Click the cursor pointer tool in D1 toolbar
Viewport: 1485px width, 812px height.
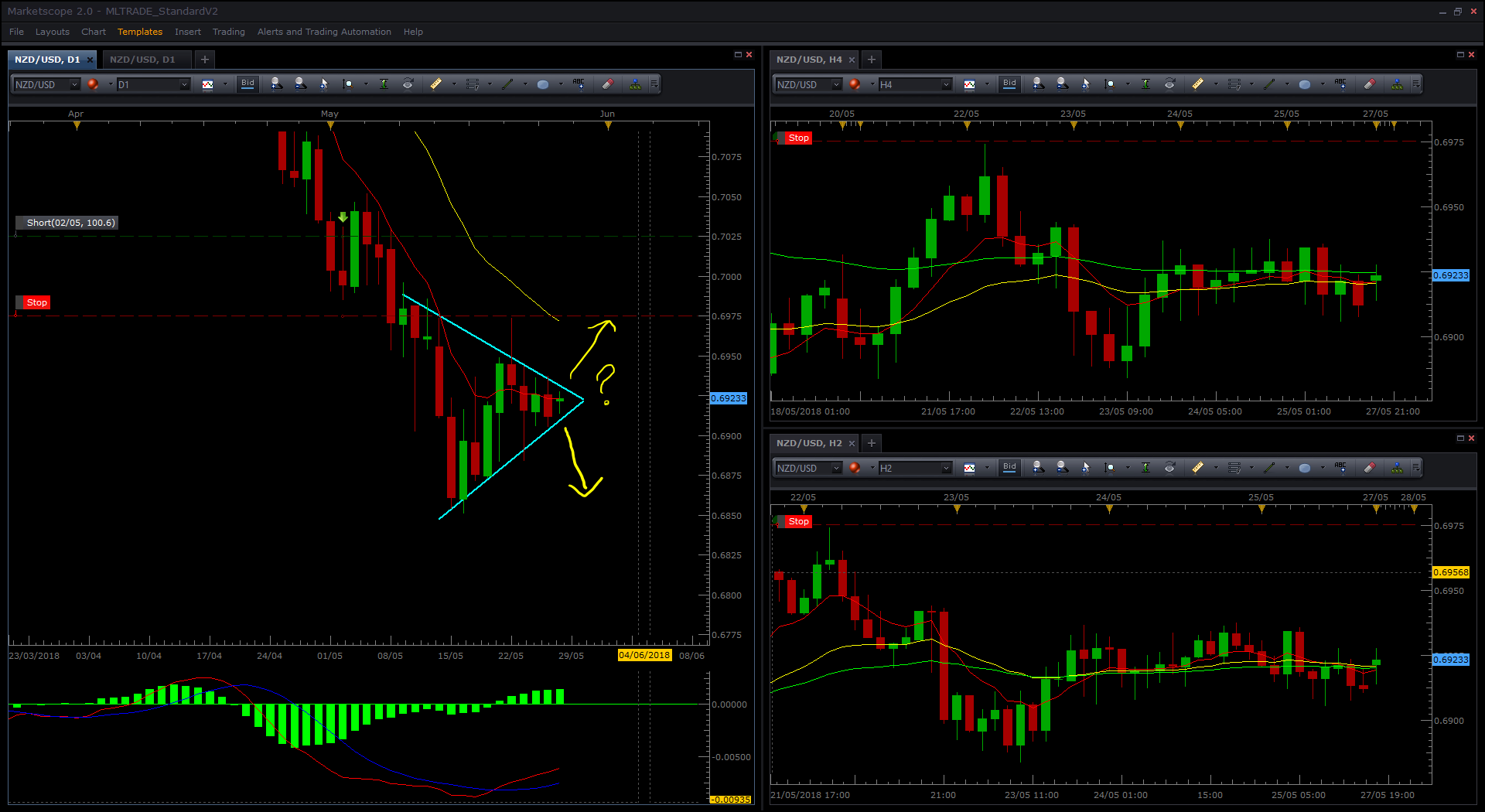point(324,84)
